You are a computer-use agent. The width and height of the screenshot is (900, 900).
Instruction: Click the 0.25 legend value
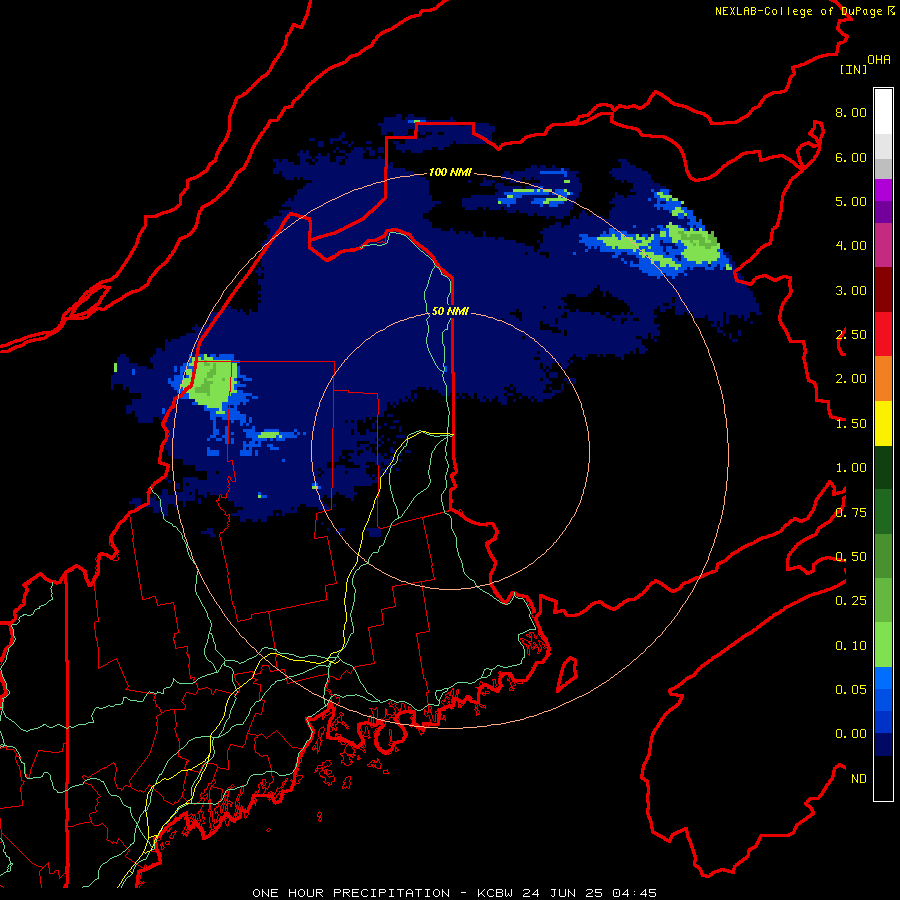pos(851,601)
